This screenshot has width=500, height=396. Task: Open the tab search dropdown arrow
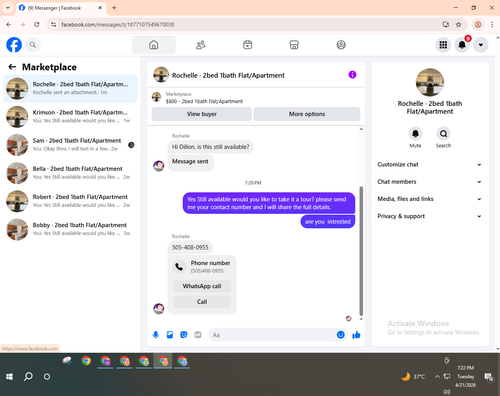coord(8,7)
